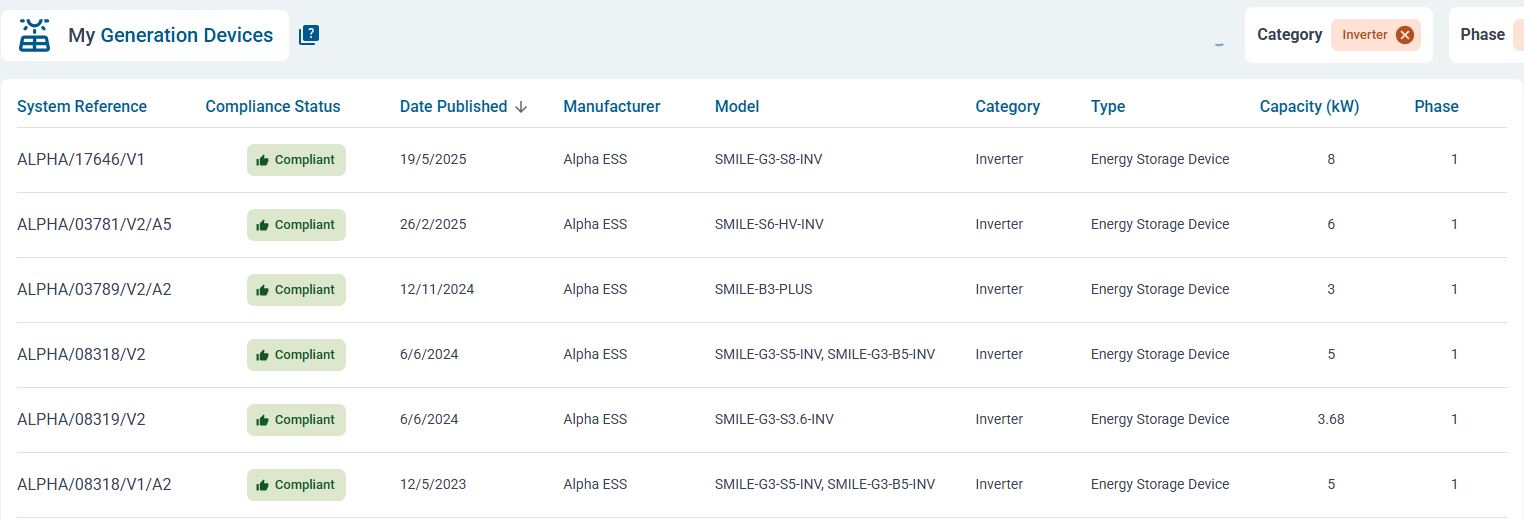
Task: Open the Phase filter label
Action: point(1482,35)
